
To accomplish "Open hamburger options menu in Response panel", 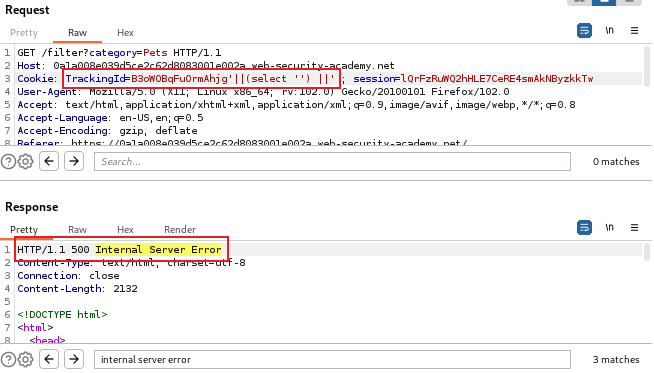I will (634, 227).
